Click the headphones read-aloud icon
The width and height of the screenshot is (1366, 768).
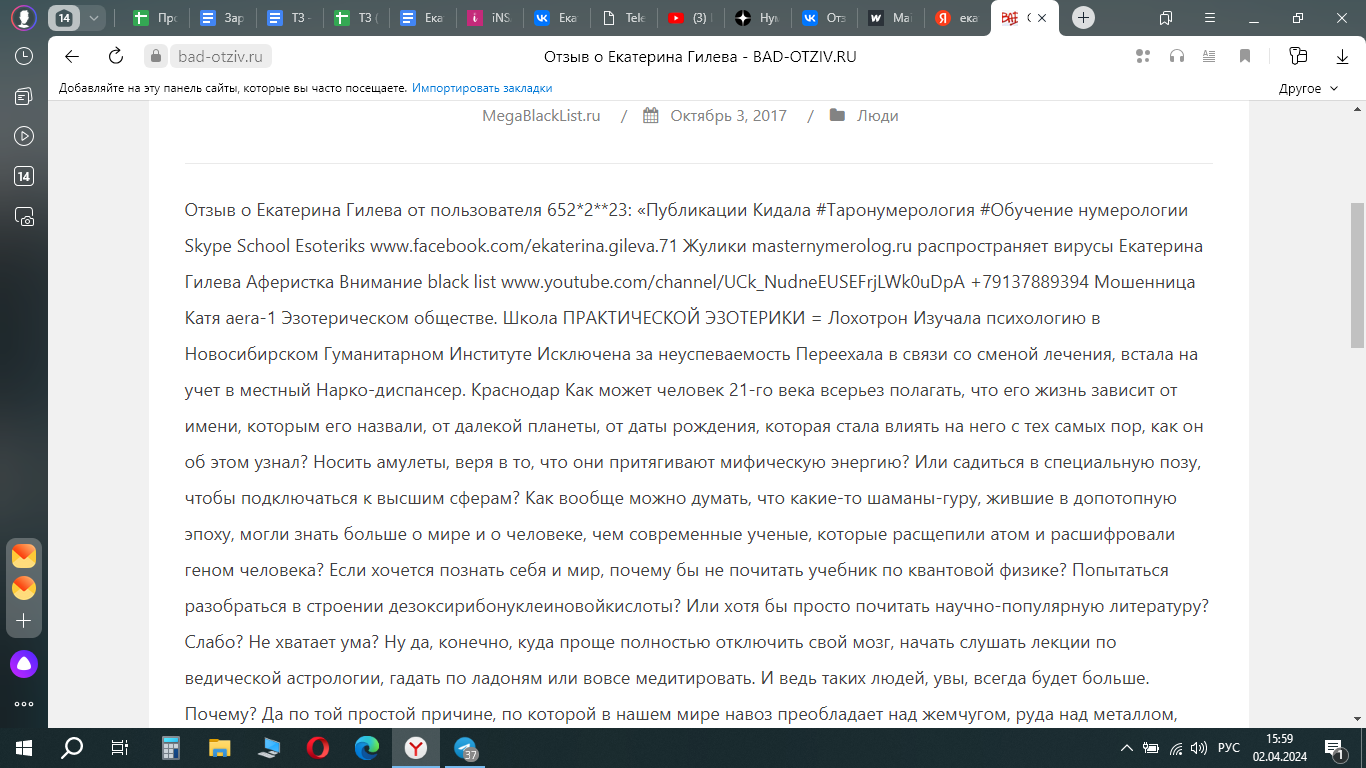(1177, 57)
